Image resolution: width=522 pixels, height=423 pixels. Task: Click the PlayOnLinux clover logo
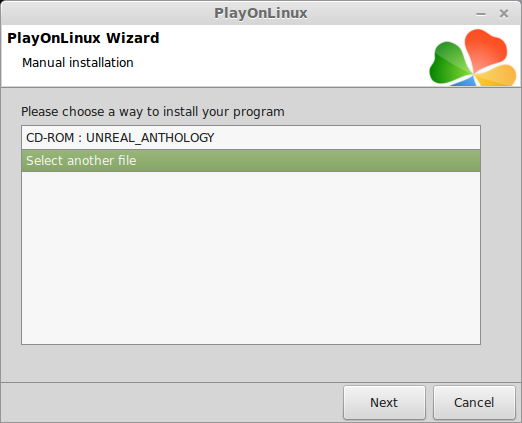[473, 57]
